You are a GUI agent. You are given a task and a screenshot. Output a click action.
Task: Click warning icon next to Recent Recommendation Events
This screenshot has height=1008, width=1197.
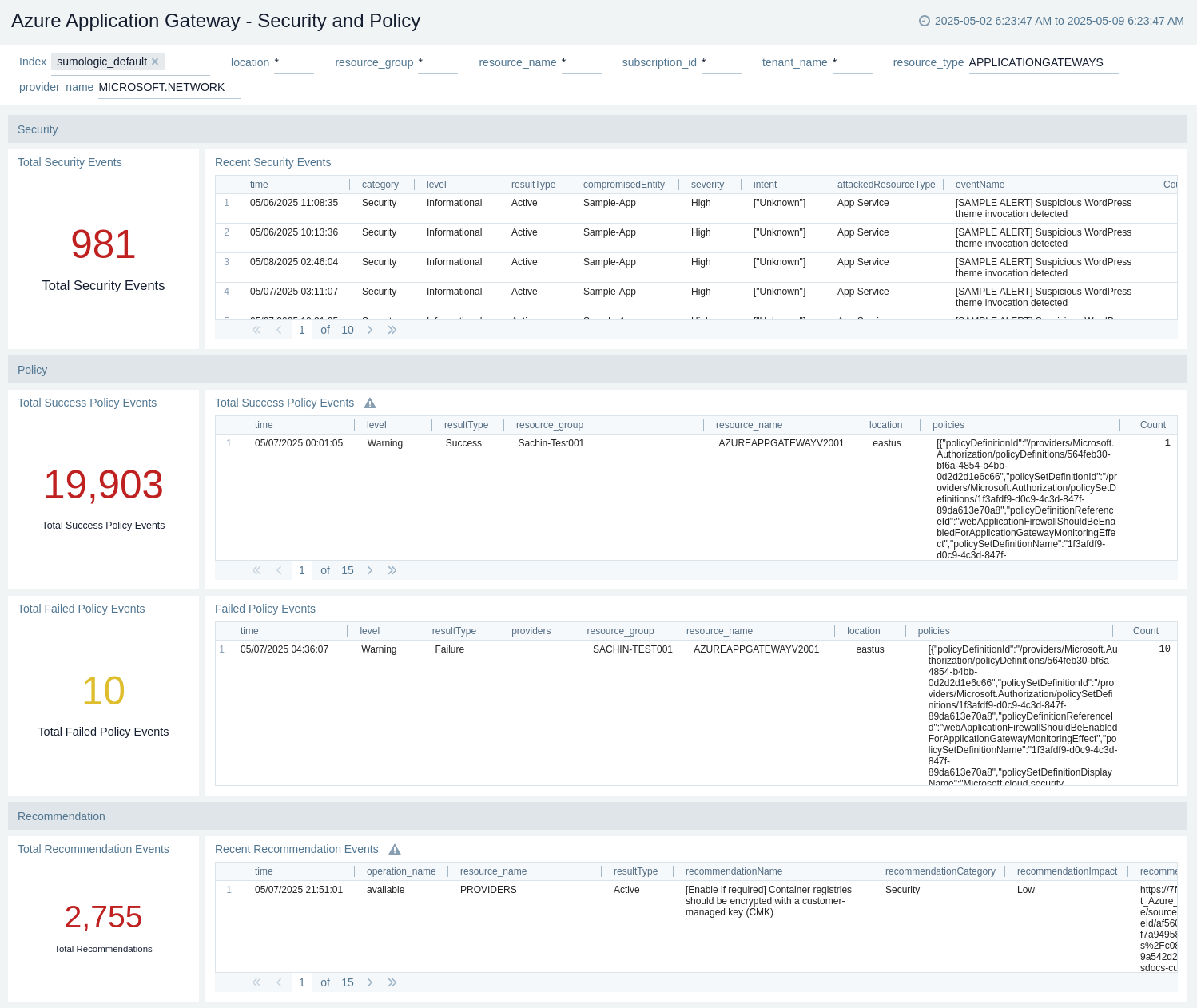(395, 850)
